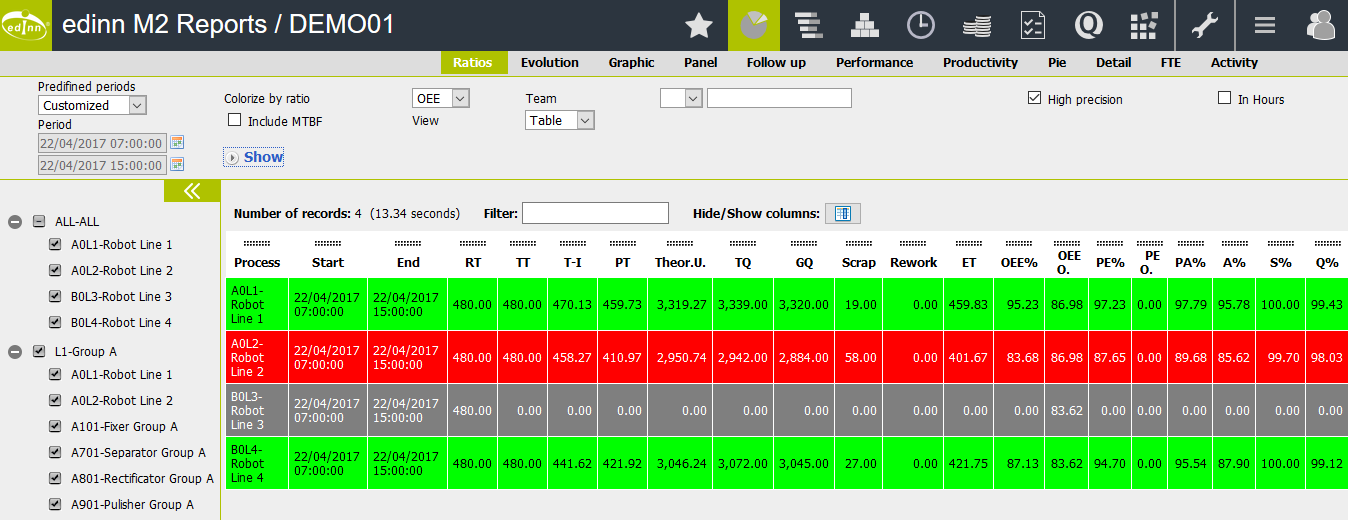Click drag handle above Process column
This screenshot has width=1348, height=520.
pos(257,243)
